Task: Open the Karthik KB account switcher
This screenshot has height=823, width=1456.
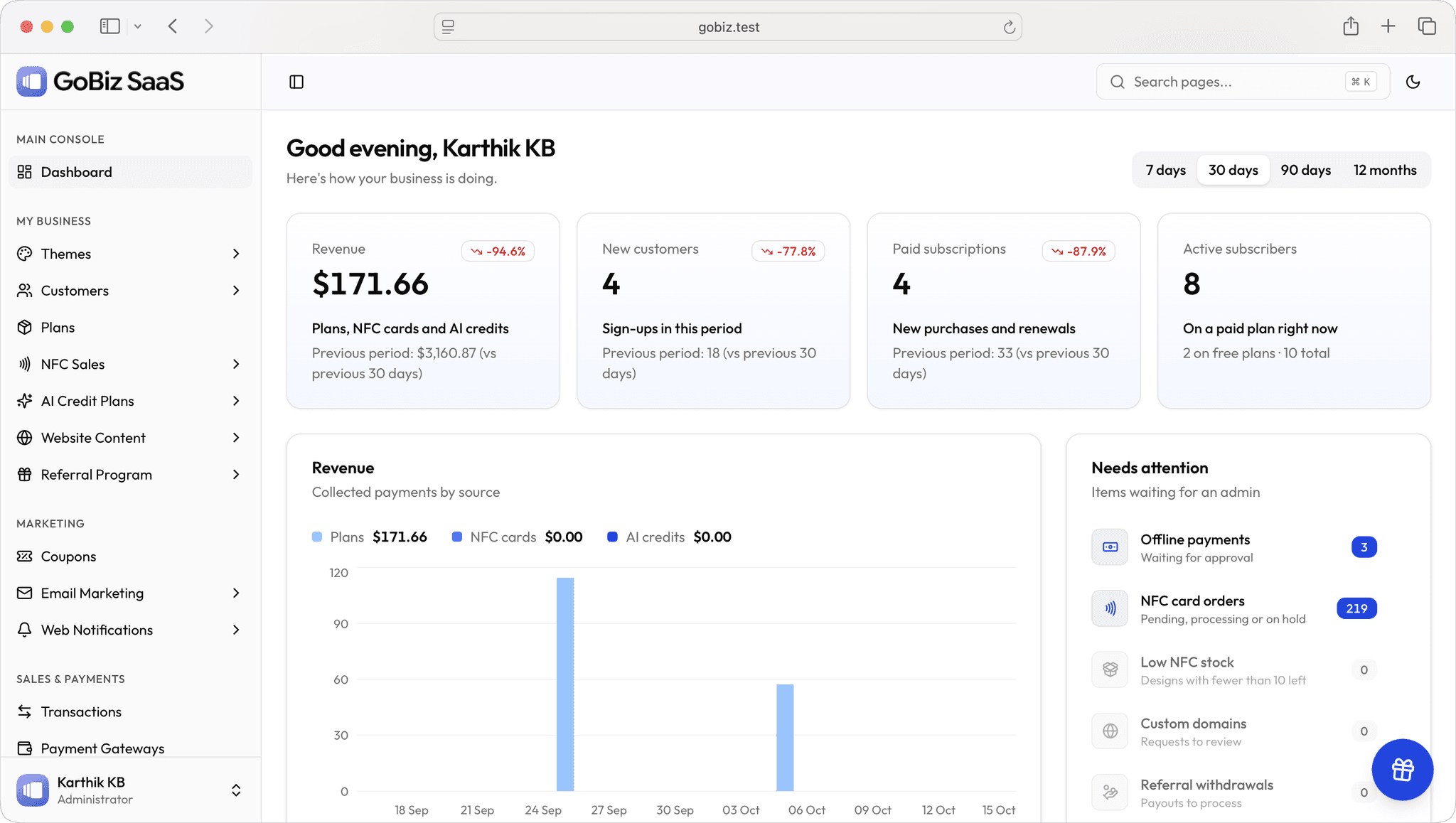Action: coord(130,790)
